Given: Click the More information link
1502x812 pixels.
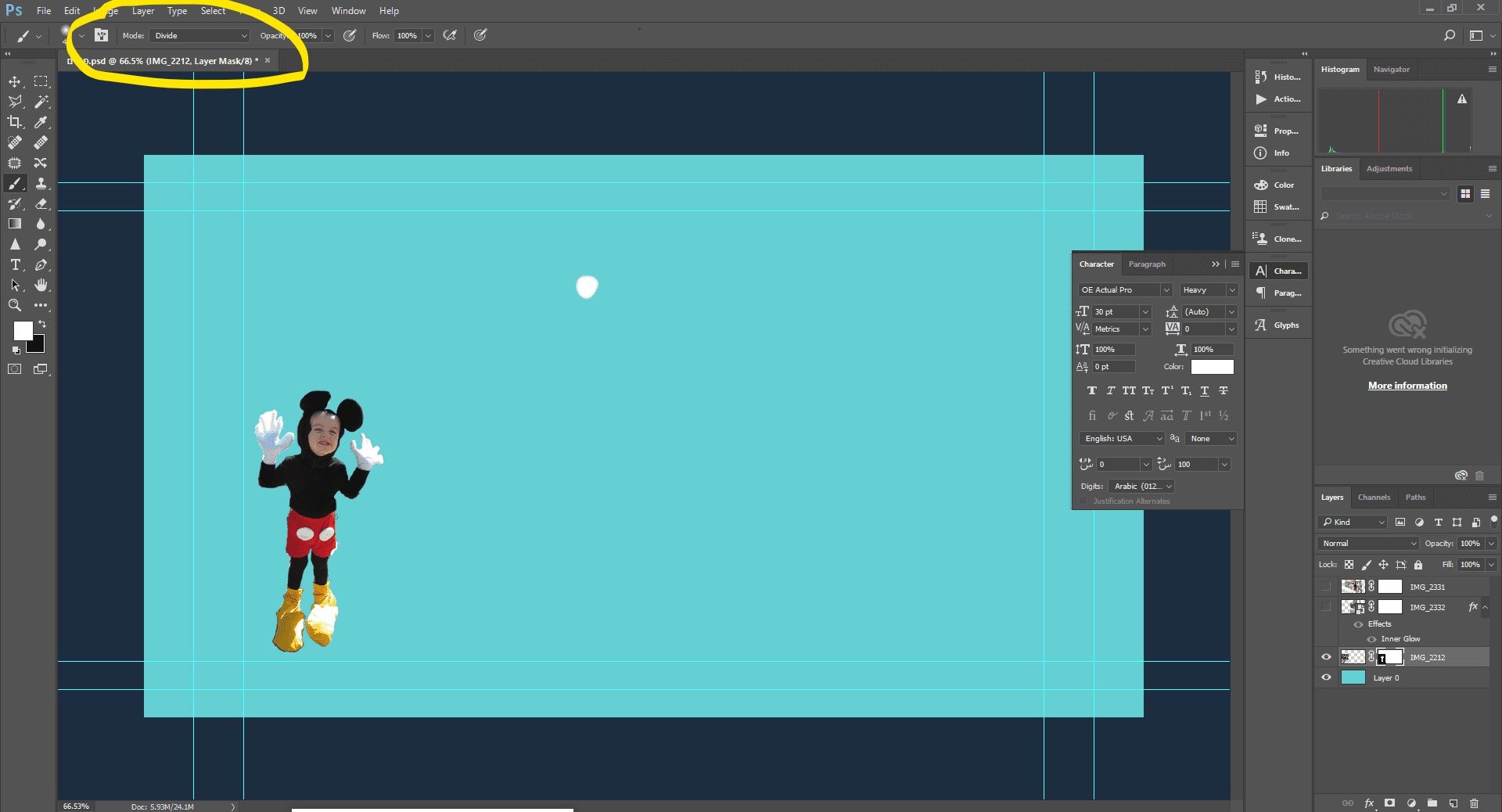Looking at the screenshot, I should 1407,386.
